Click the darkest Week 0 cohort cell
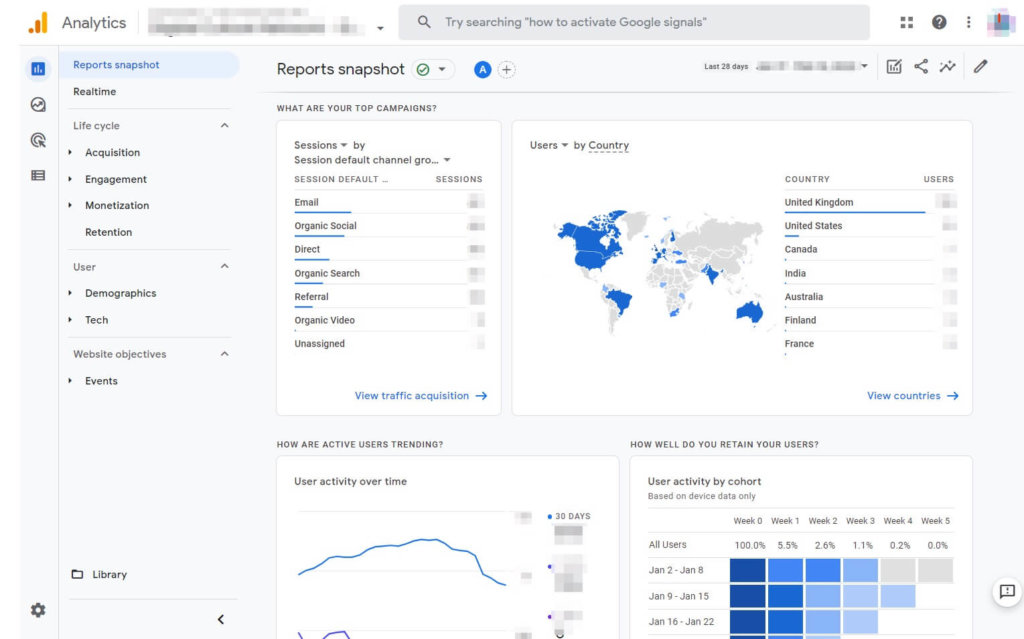The width and height of the screenshot is (1024, 639). 746,569
